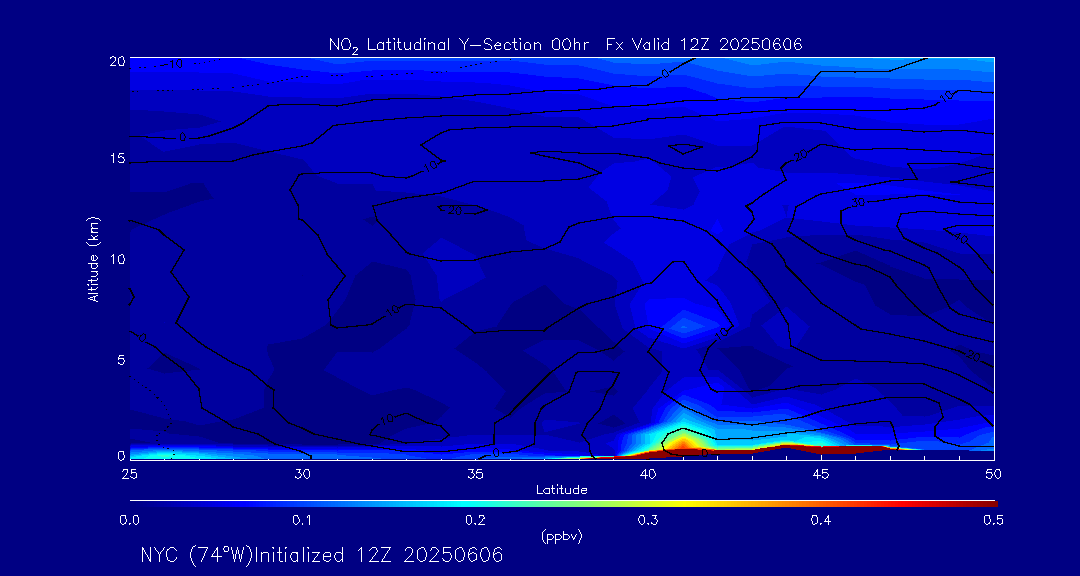The image size is (1080, 576).
Task: Click the plot title starting "NO2 Latitudinal Y-Section"
Action: click(566, 45)
